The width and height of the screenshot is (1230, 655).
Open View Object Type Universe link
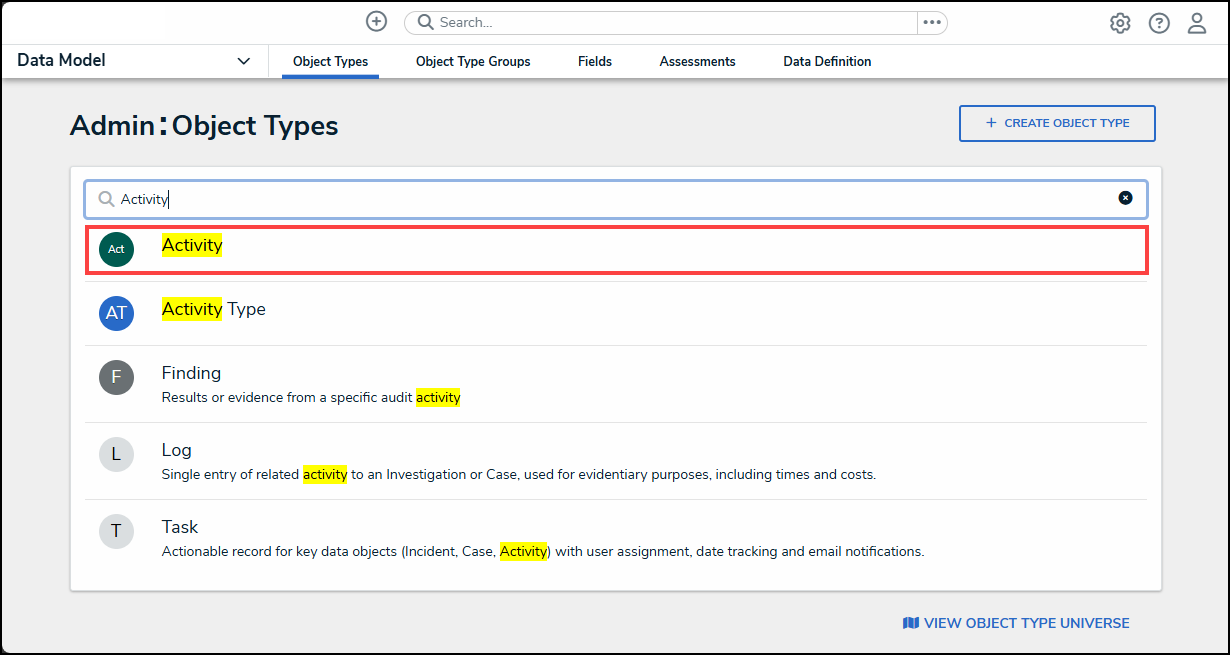click(1016, 623)
